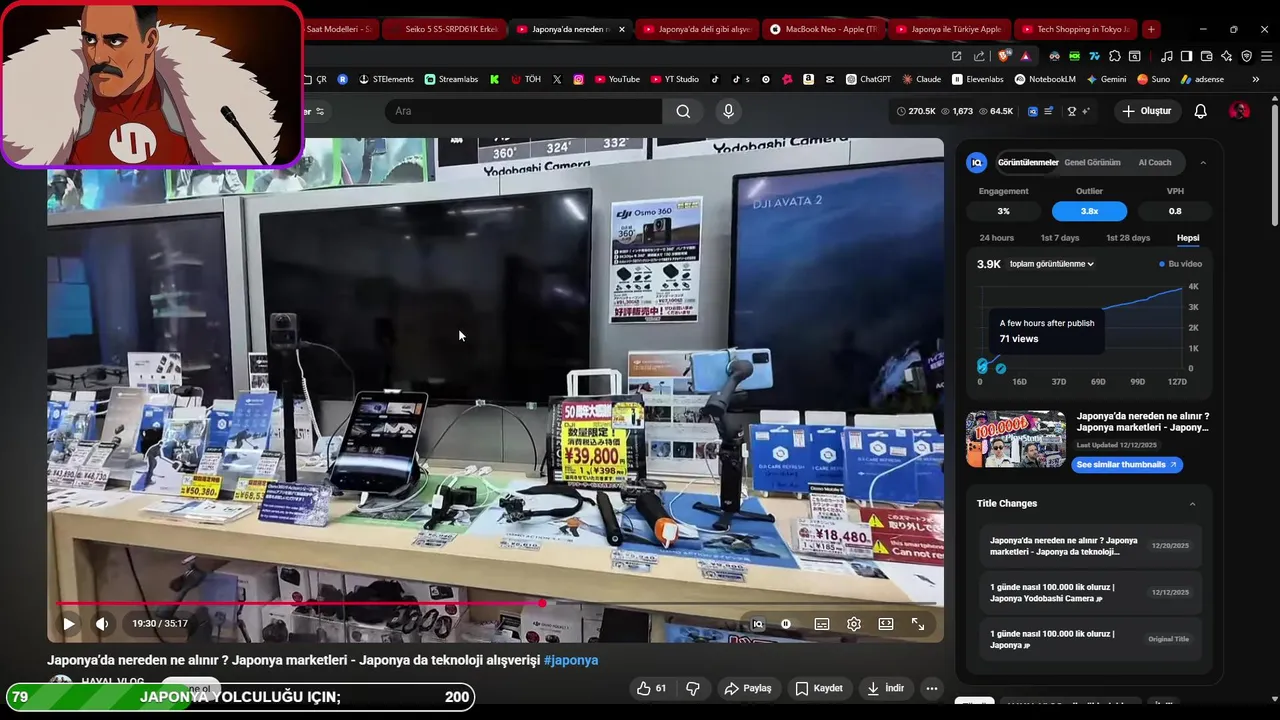
Task: Click the 0.8 VPH value
Action: pyautogui.click(x=1175, y=211)
